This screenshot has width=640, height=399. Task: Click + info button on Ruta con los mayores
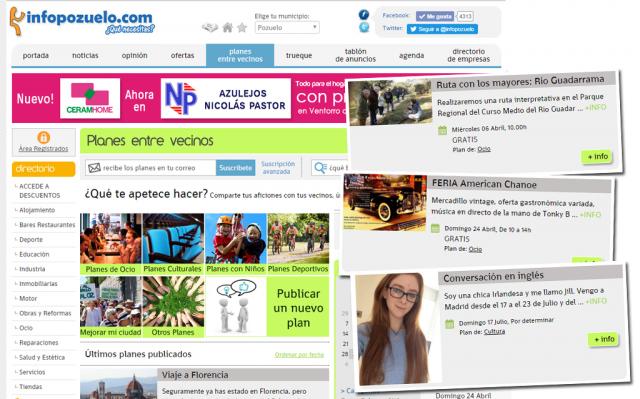tap(597, 157)
